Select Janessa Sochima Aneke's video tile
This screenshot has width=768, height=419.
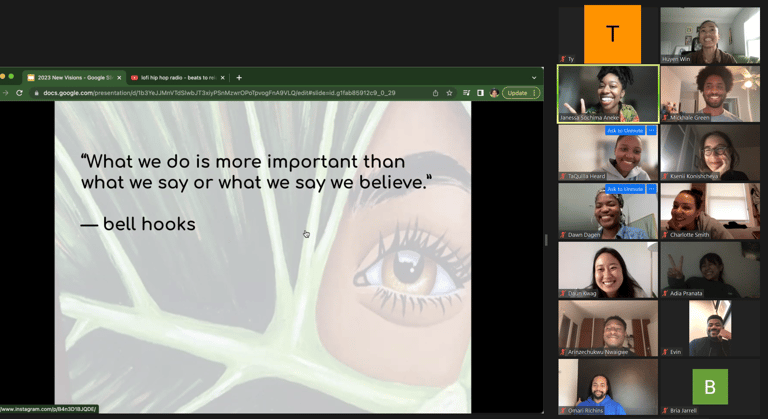coord(608,94)
